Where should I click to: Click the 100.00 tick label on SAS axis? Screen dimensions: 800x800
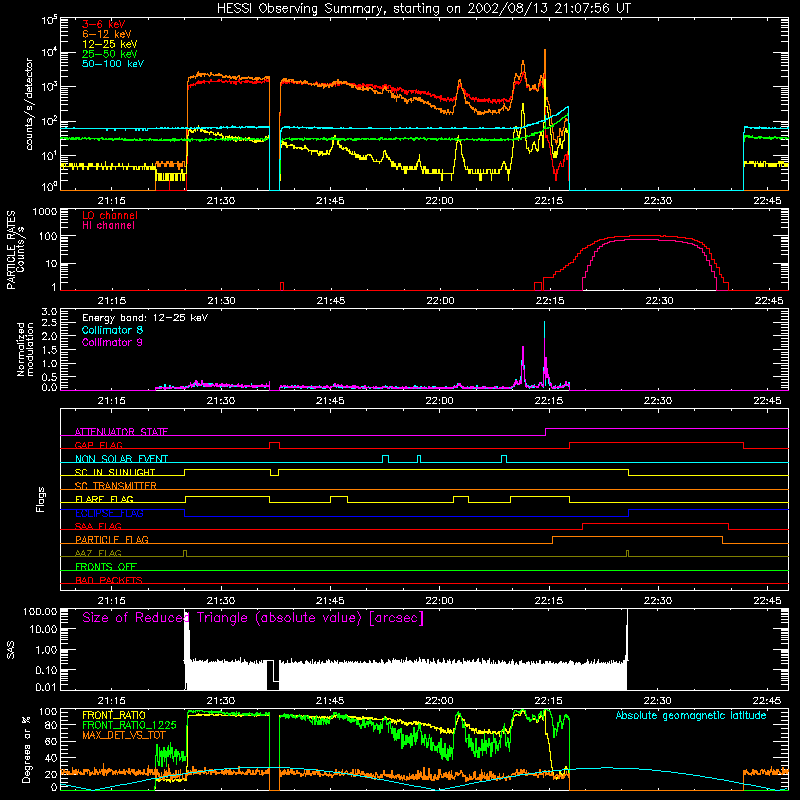(40, 611)
